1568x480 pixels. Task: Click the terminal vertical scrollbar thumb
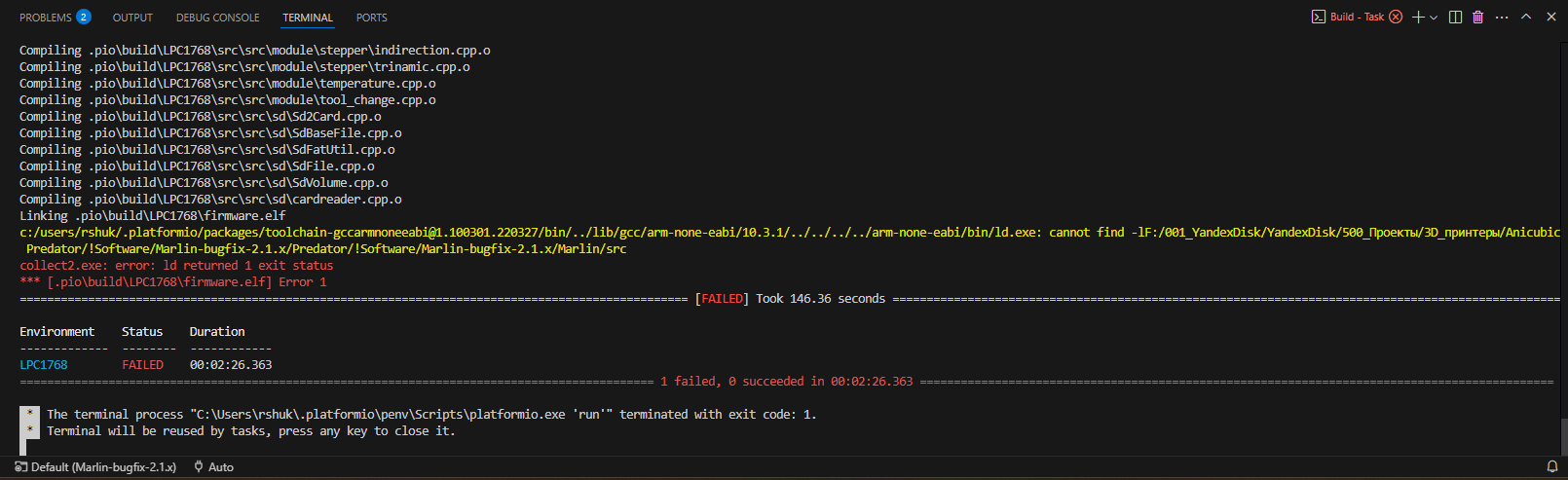tap(1561, 435)
